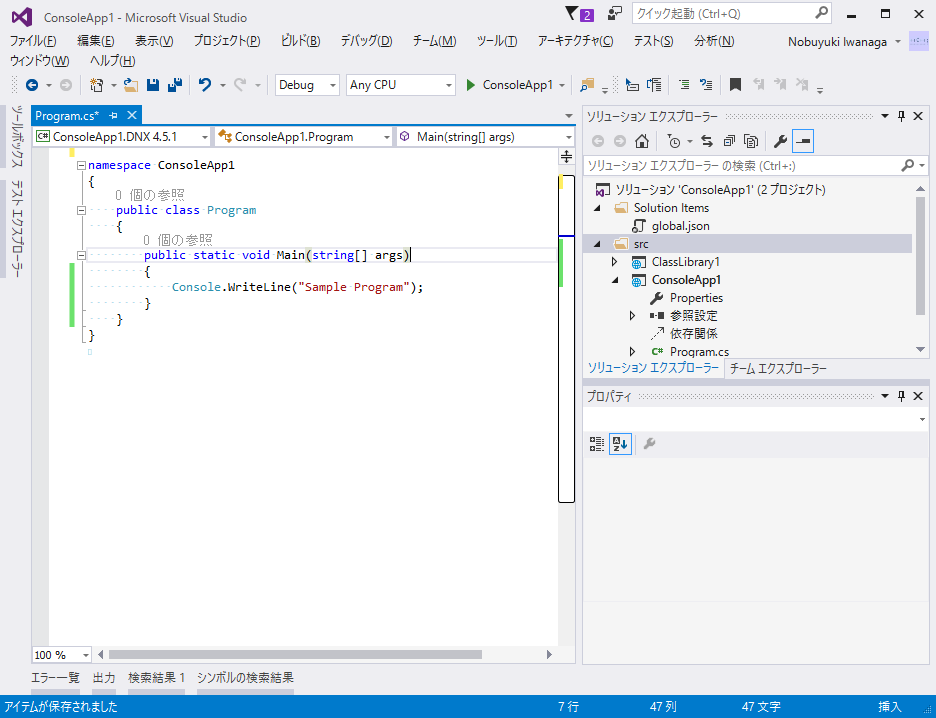Collapse the namespace ConsoleApp1 code block

coord(81,165)
